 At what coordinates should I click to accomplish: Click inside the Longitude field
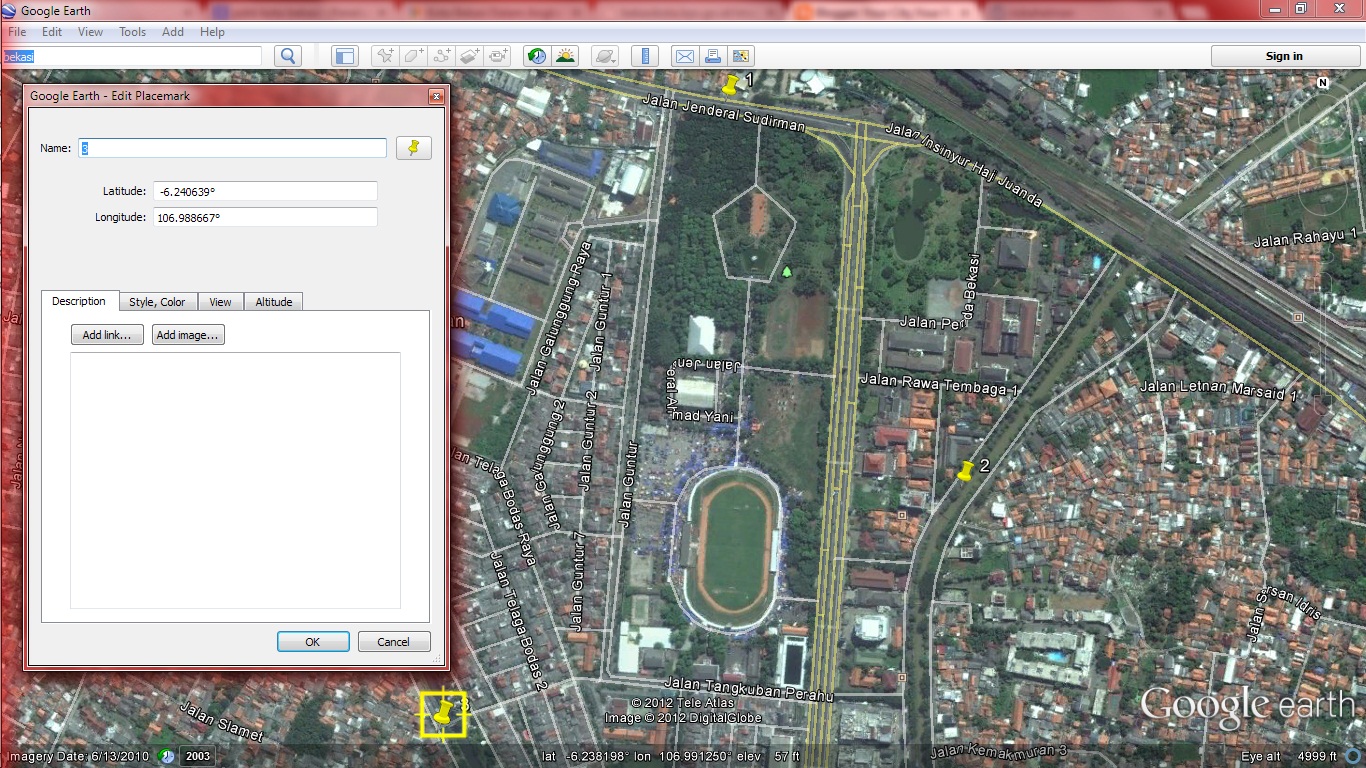pyautogui.click(x=264, y=217)
